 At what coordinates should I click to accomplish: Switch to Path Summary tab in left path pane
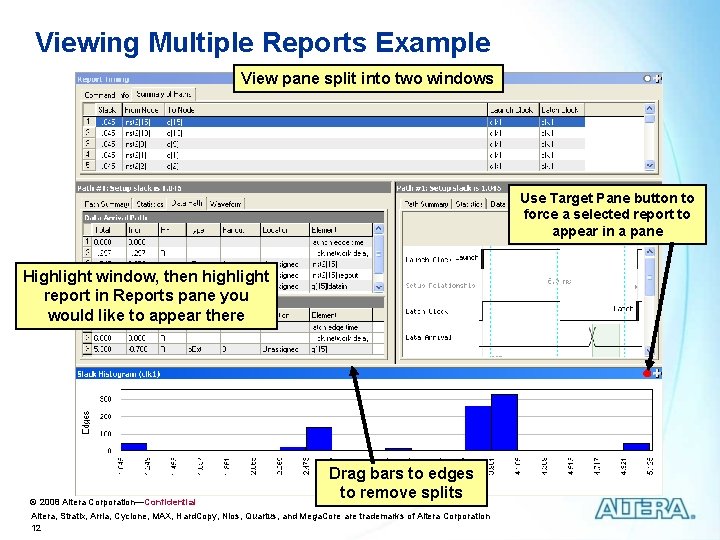click(x=107, y=203)
